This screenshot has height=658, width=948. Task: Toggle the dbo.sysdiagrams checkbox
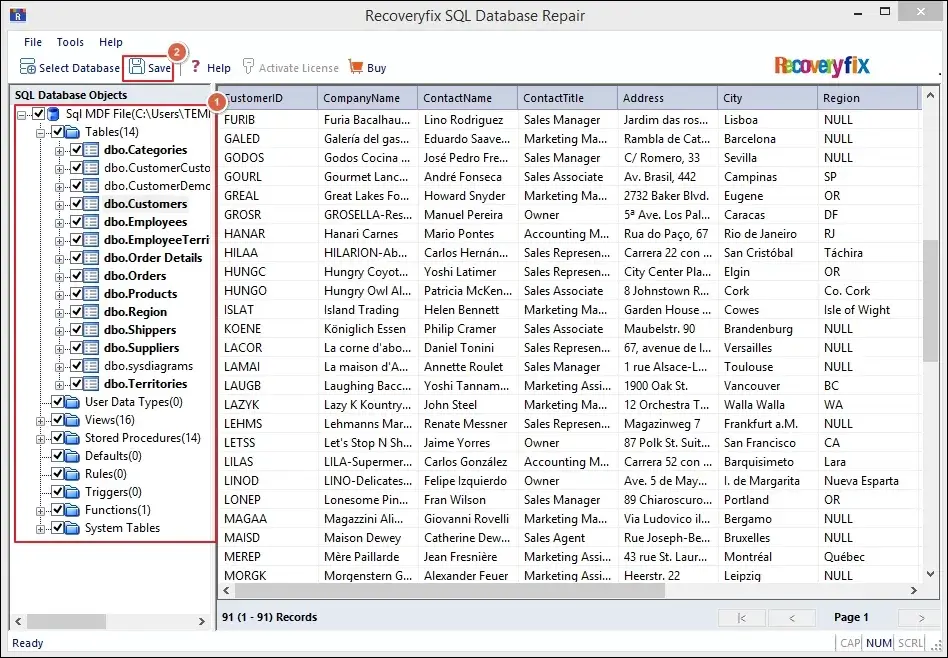(77, 366)
